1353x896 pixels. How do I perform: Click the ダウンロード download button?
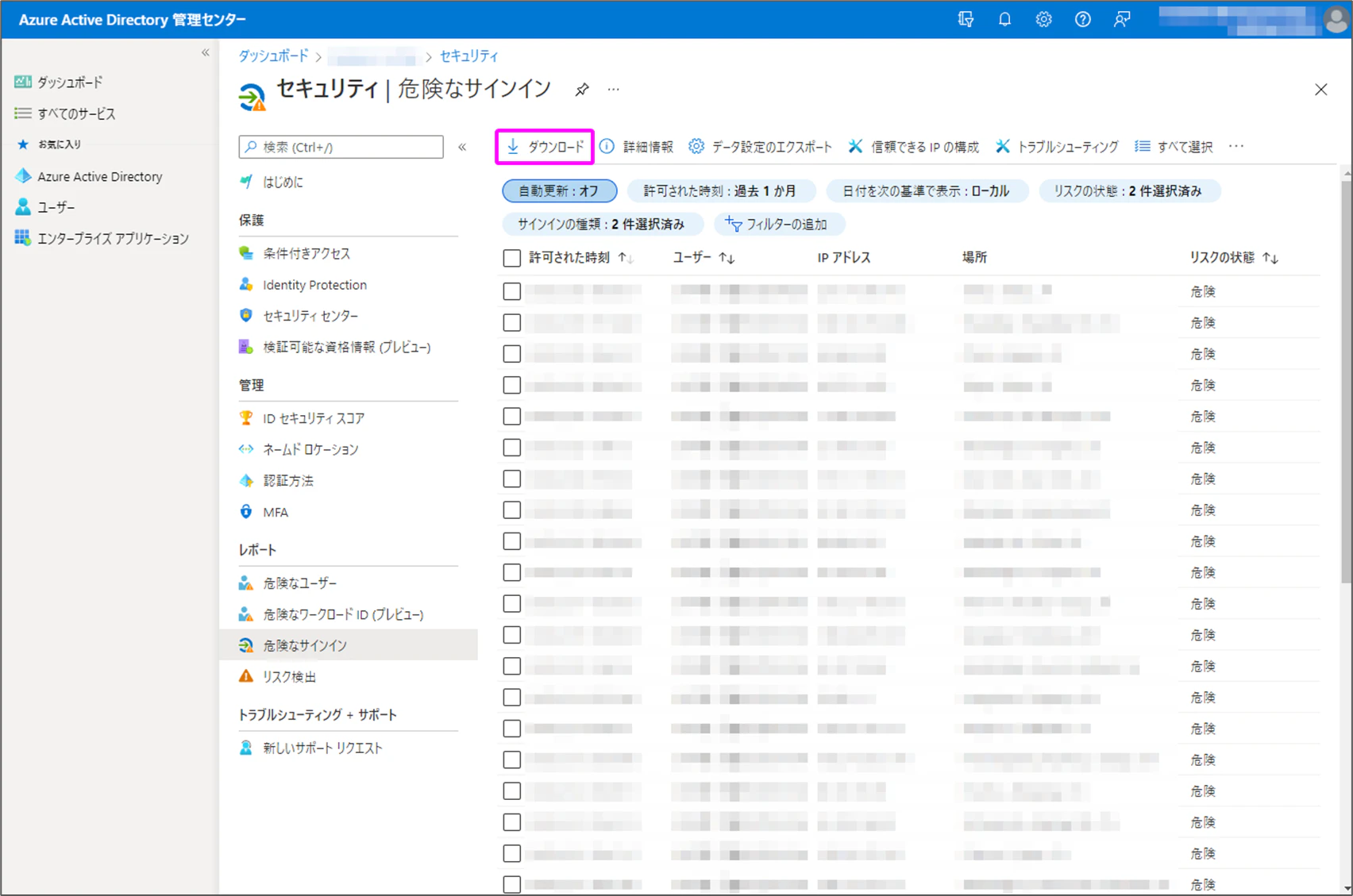click(545, 147)
